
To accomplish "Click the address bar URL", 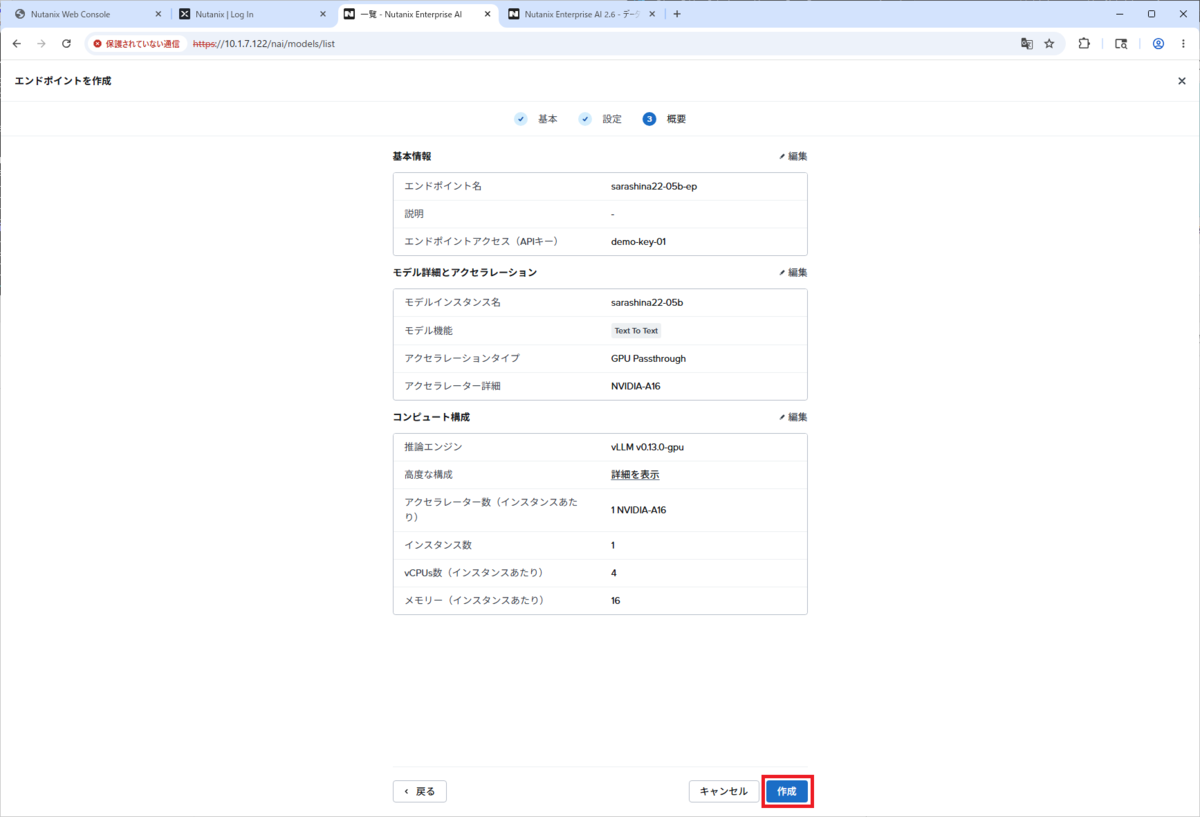I will (263, 44).
